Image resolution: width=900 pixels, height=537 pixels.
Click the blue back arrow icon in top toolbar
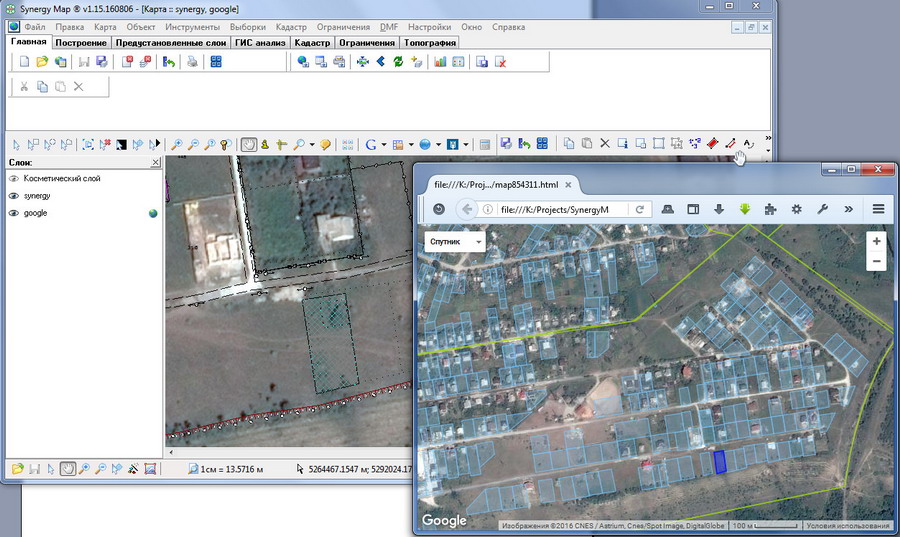(381, 61)
